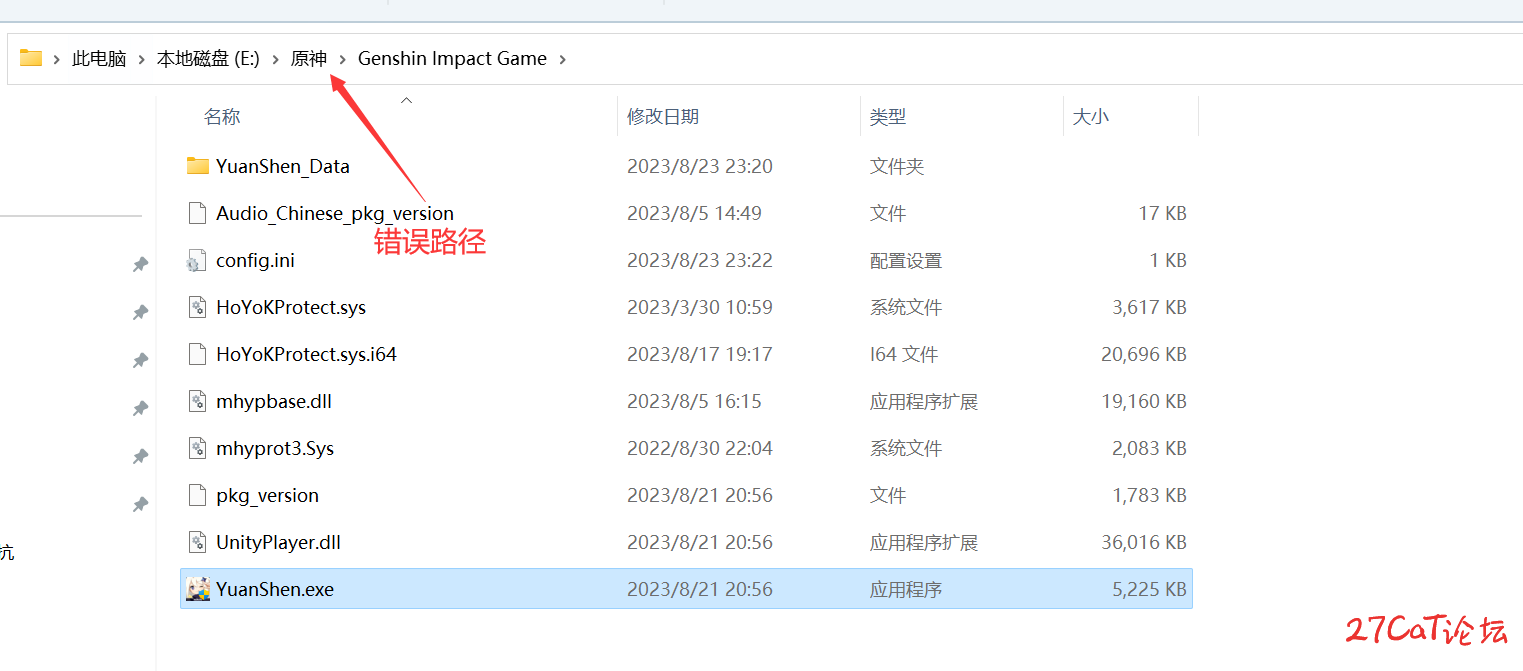Image resolution: width=1523 pixels, height=671 pixels.
Task: Click size 1,783 KB of pkg_version
Action: click(1149, 496)
